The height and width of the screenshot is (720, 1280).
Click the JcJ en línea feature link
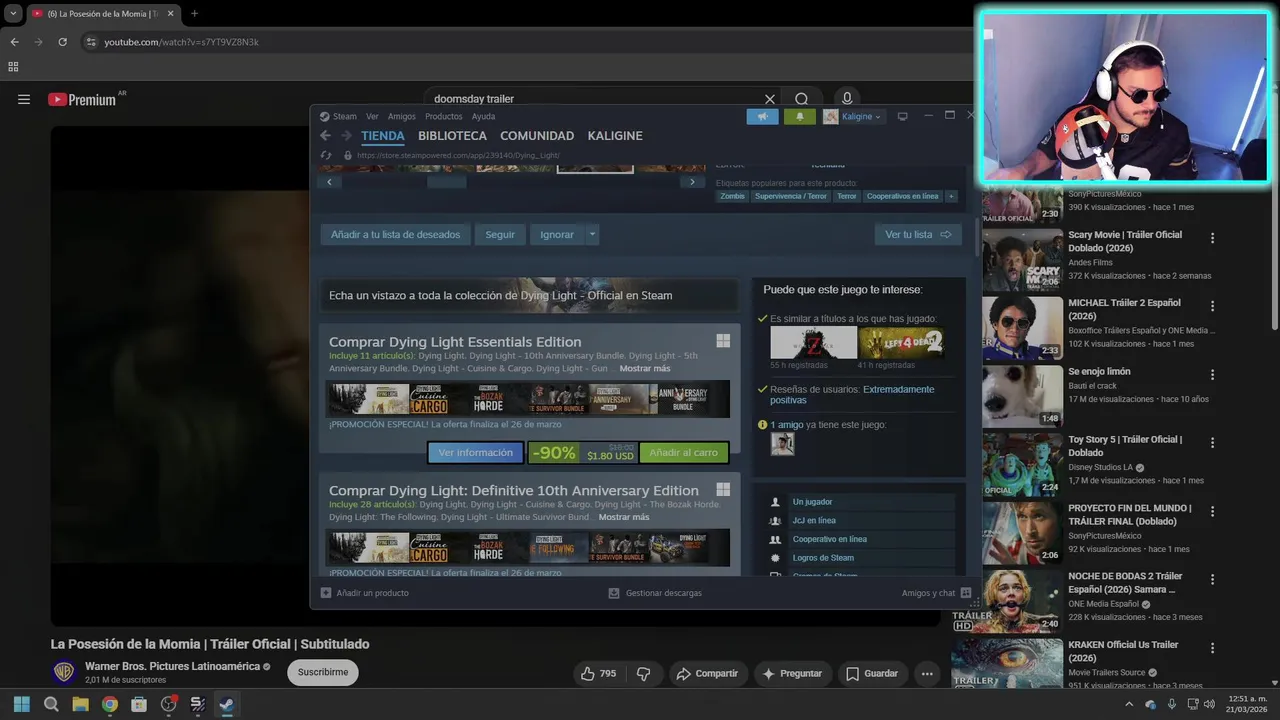pyautogui.click(x=814, y=521)
